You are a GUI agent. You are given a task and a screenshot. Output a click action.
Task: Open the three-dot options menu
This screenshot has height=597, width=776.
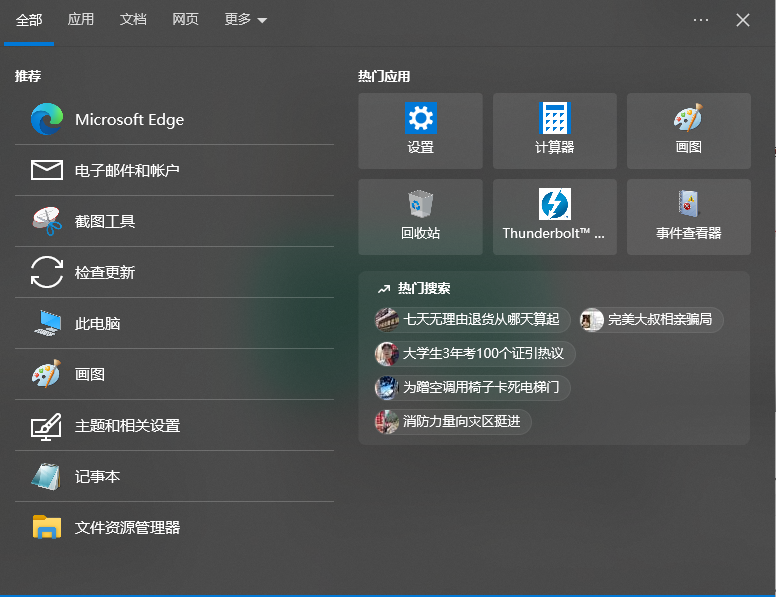[x=701, y=20]
